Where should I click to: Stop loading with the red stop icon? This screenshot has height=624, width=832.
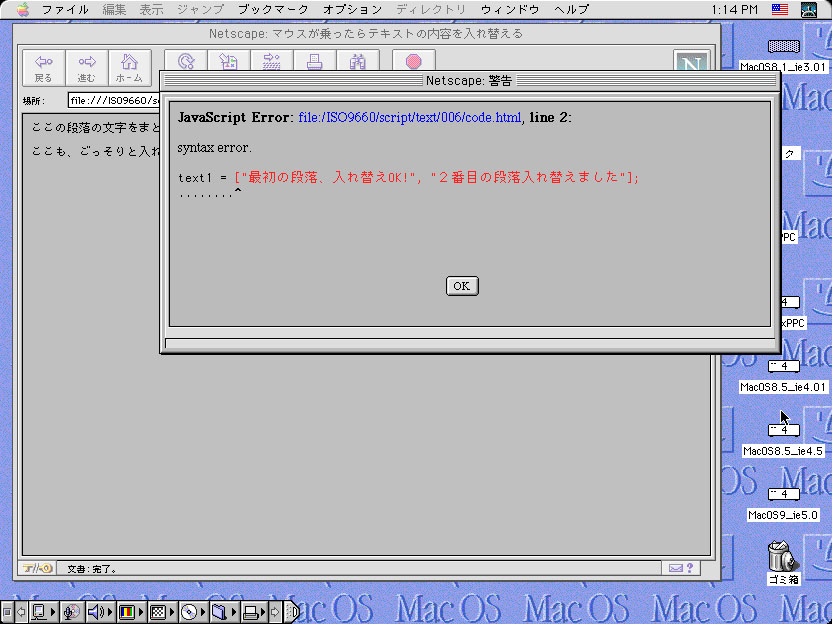[414, 62]
